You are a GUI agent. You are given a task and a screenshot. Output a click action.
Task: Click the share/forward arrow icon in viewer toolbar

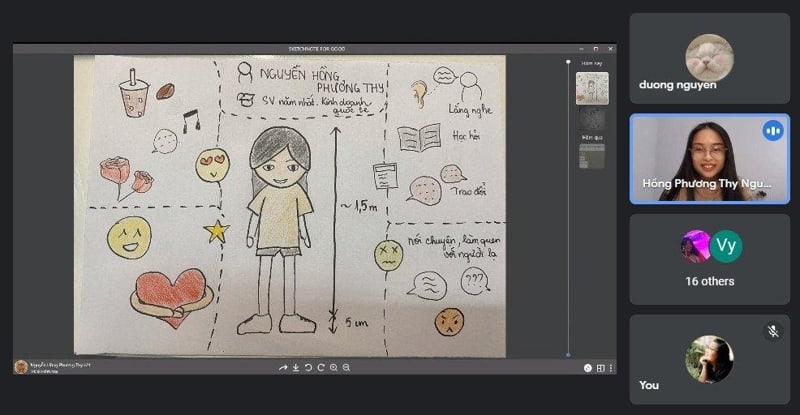pos(283,368)
